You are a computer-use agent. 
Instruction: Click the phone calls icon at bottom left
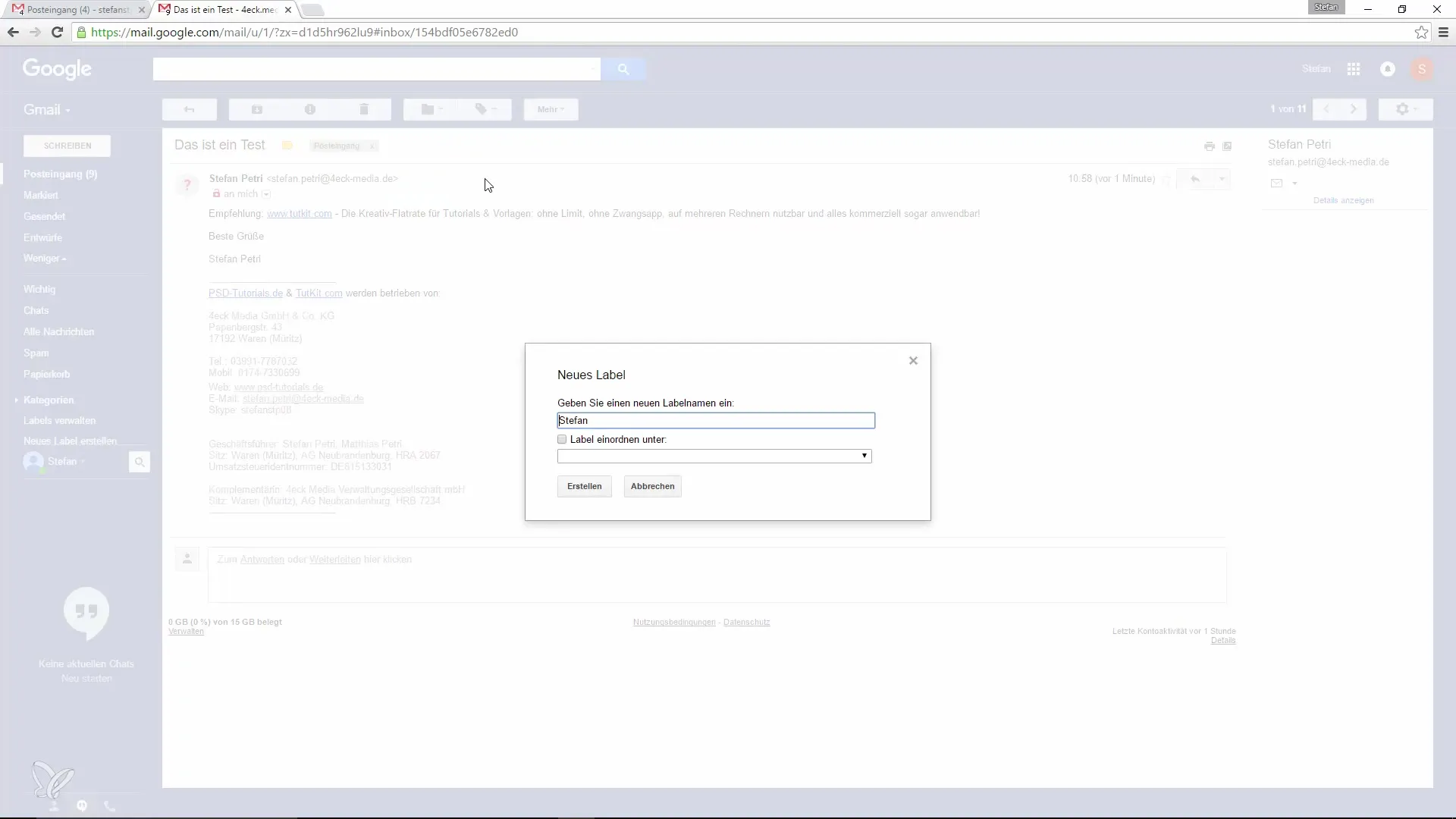point(110,806)
